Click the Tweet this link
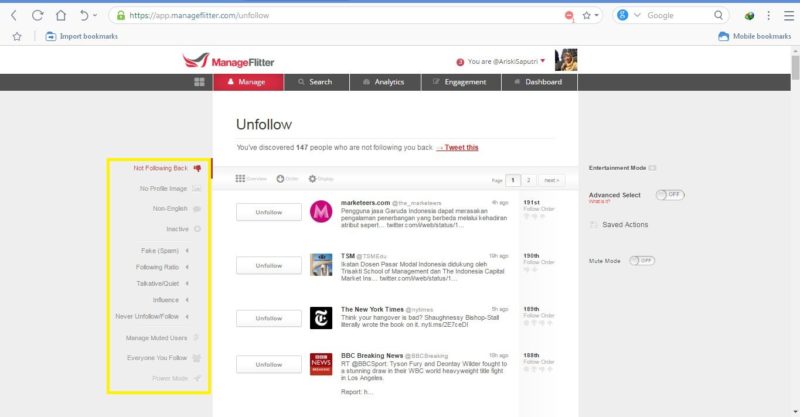Image resolution: width=800 pixels, height=417 pixels. pyautogui.click(x=457, y=148)
